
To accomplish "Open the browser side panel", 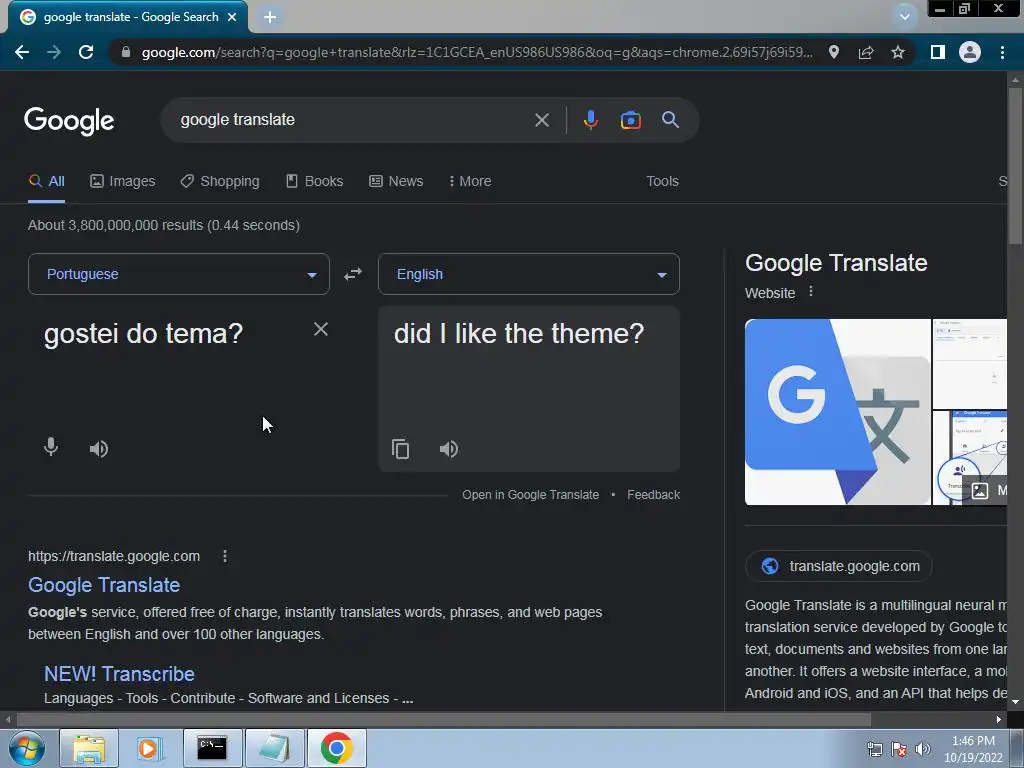I will tap(938, 52).
